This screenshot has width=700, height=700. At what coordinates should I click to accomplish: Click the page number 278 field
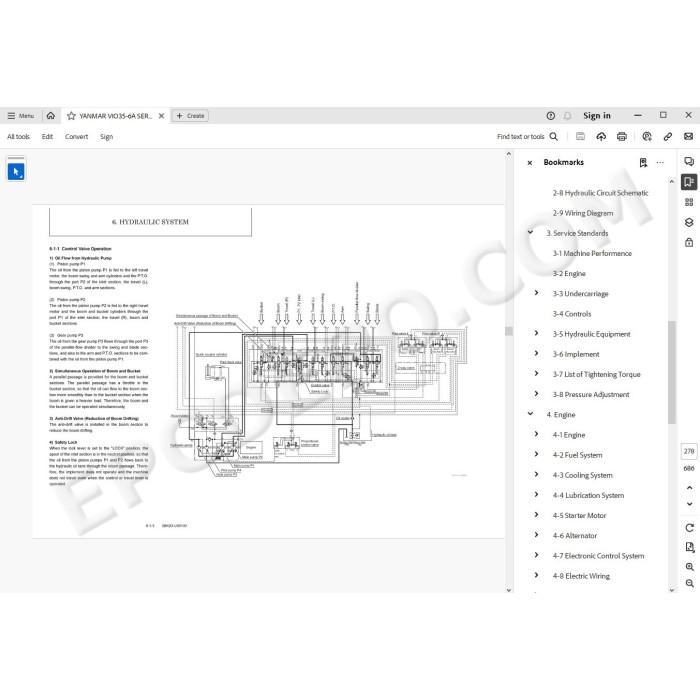click(x=689, y=451)
